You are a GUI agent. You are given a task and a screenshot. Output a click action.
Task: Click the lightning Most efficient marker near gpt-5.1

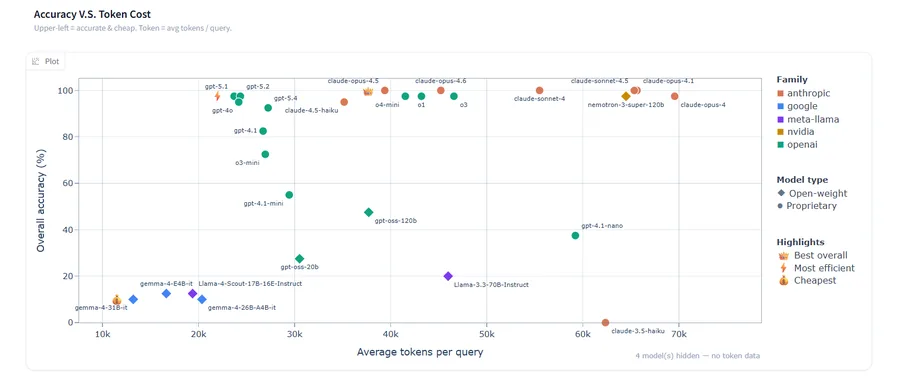point(218,96)
